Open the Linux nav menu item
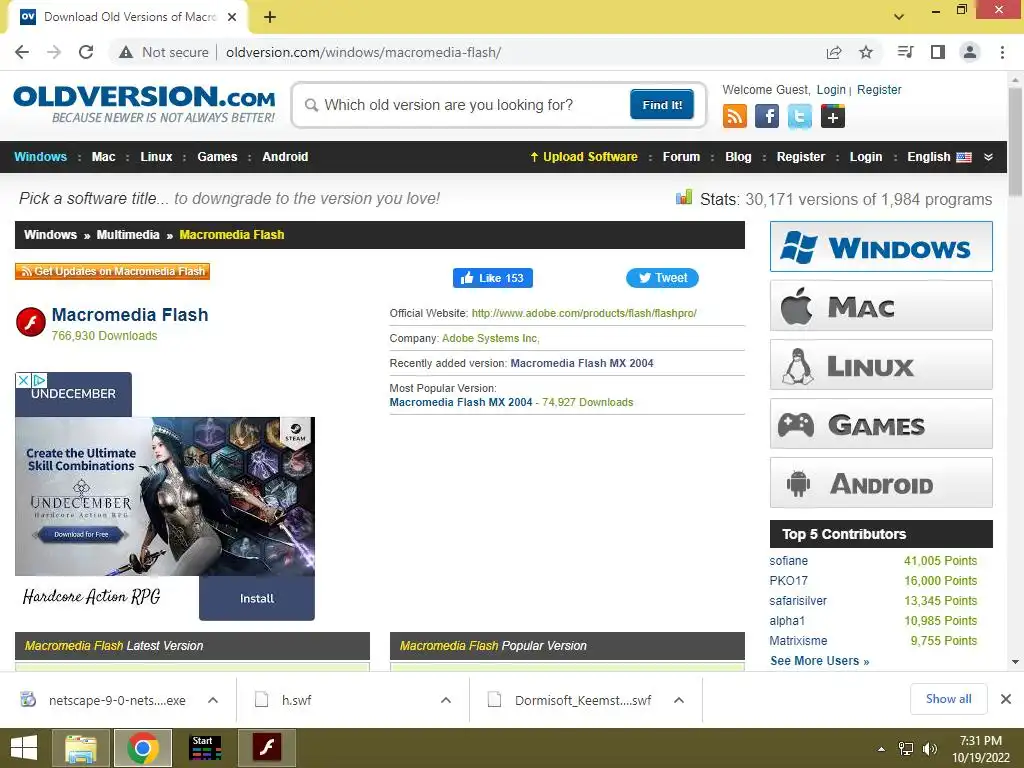Viewport: 1024px width, 768px height. pos(156,157)
